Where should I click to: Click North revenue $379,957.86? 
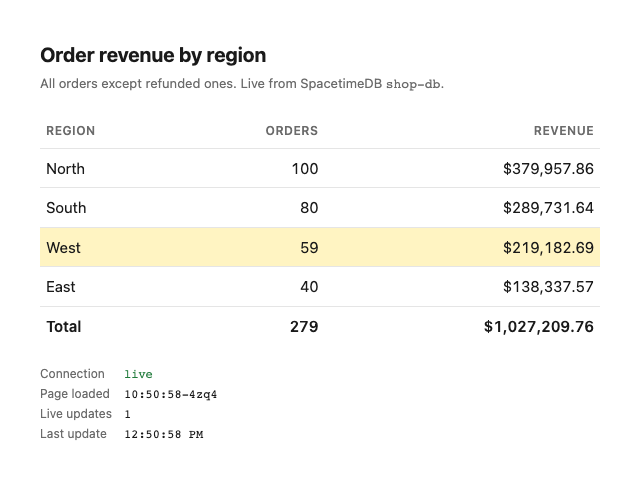point(548,169)
